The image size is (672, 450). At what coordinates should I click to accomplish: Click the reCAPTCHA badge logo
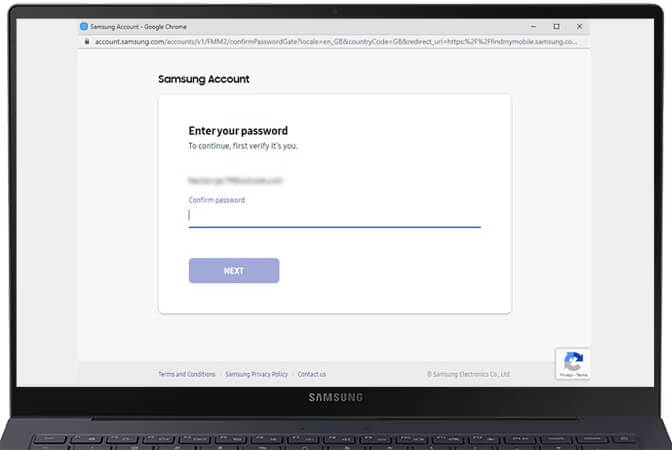pyautogui.click(x=574, y=361)
